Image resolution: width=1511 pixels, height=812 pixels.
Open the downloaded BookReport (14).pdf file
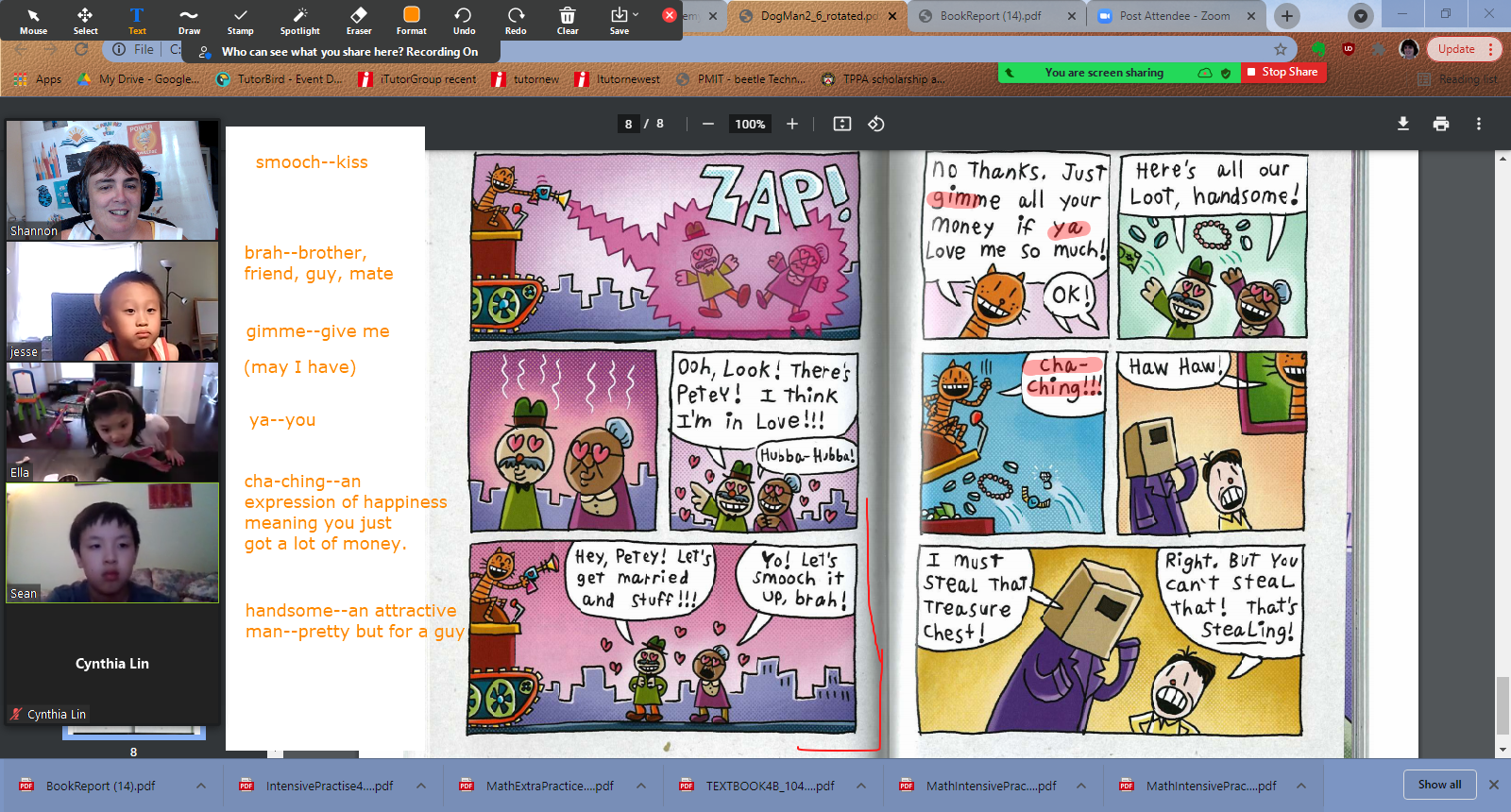pyautogui.click(x=100, y=786)
